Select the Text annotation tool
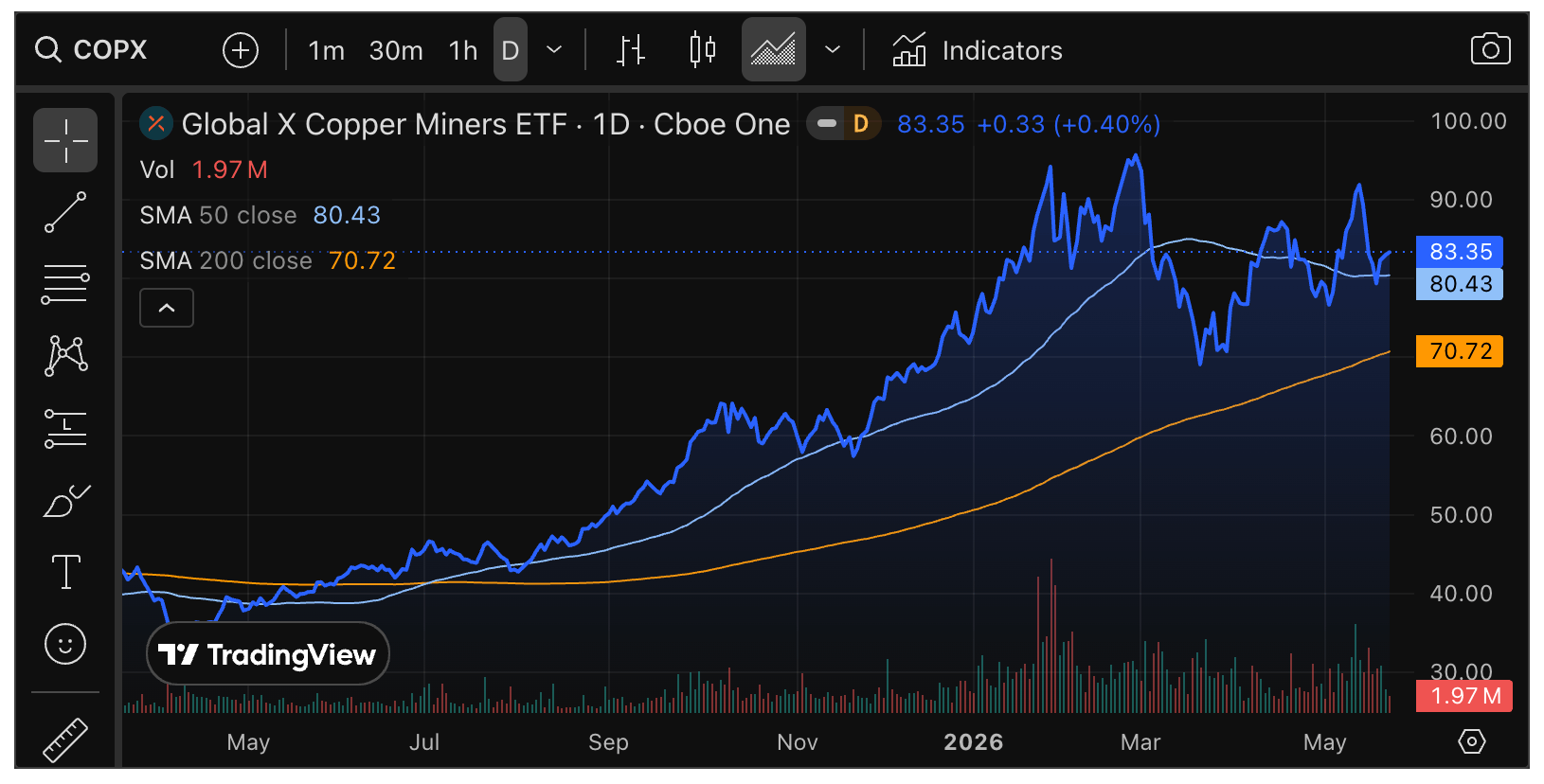 pyautogui.click(x=65, y=572)
